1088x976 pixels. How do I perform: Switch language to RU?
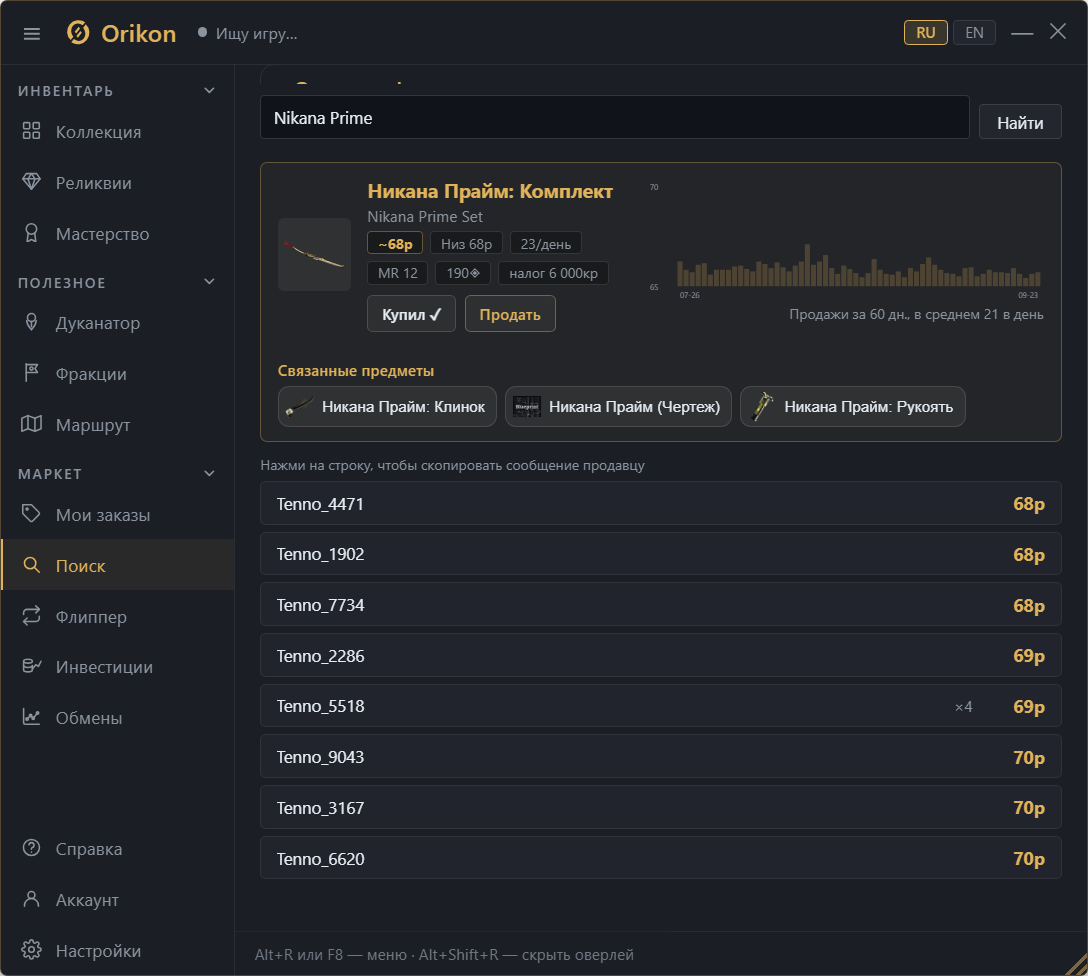926,33
